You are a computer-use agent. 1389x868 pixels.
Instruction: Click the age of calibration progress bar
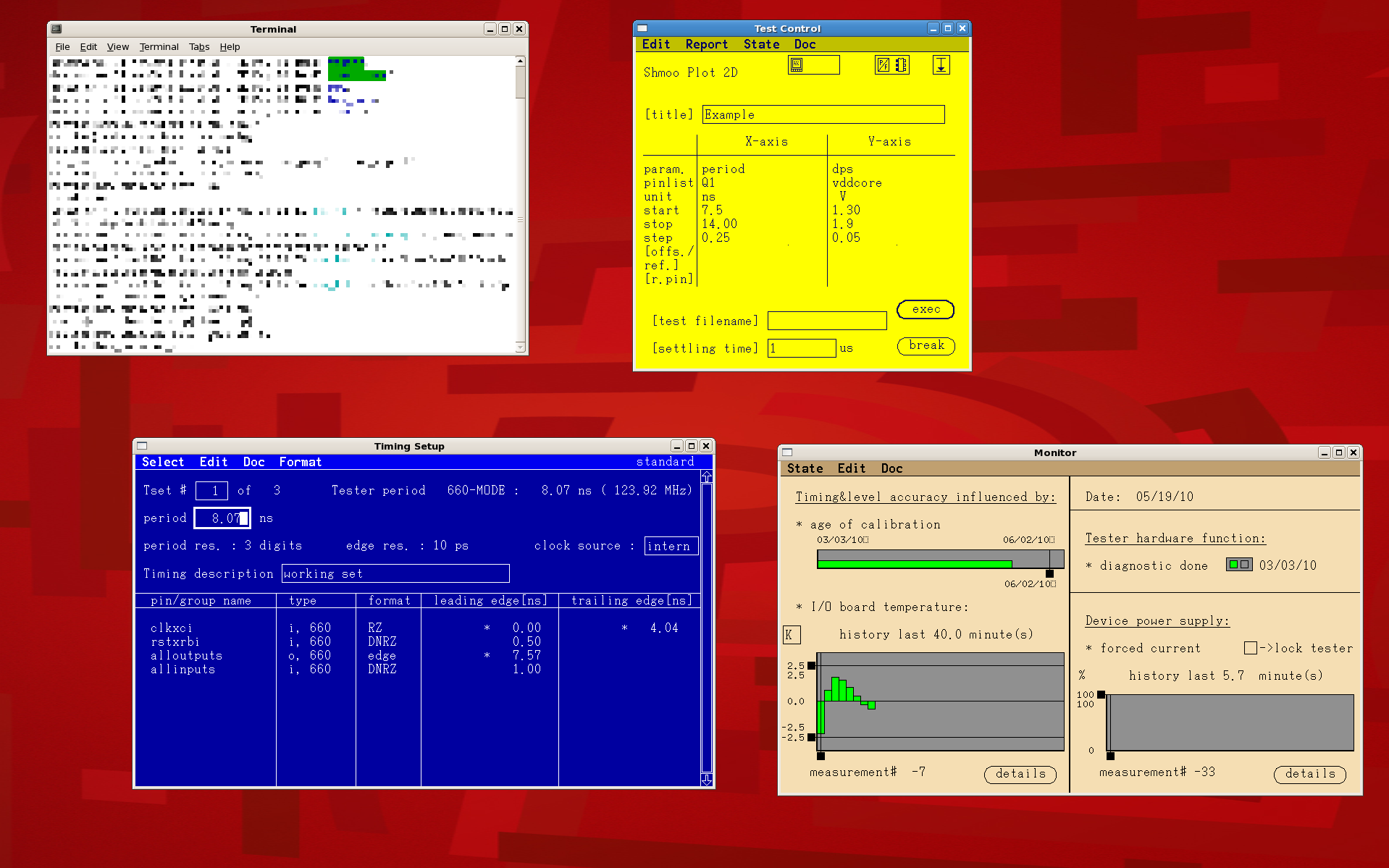pyautogui.click(x=939, y=560)
